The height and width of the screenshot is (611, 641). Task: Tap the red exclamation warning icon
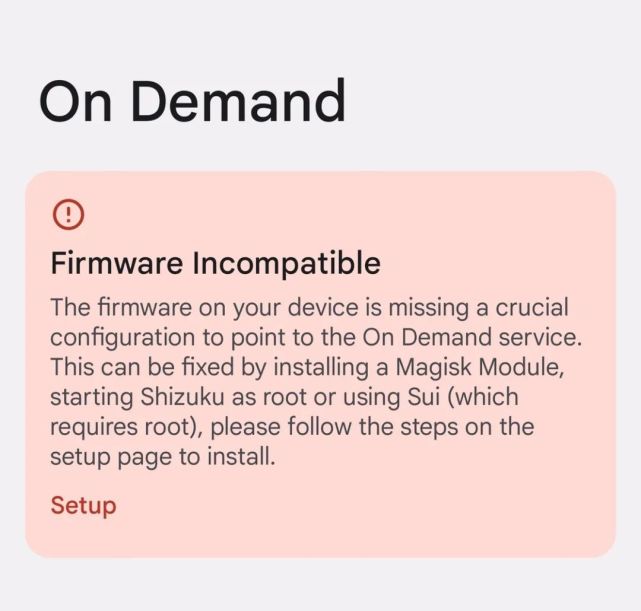(68, 214)
